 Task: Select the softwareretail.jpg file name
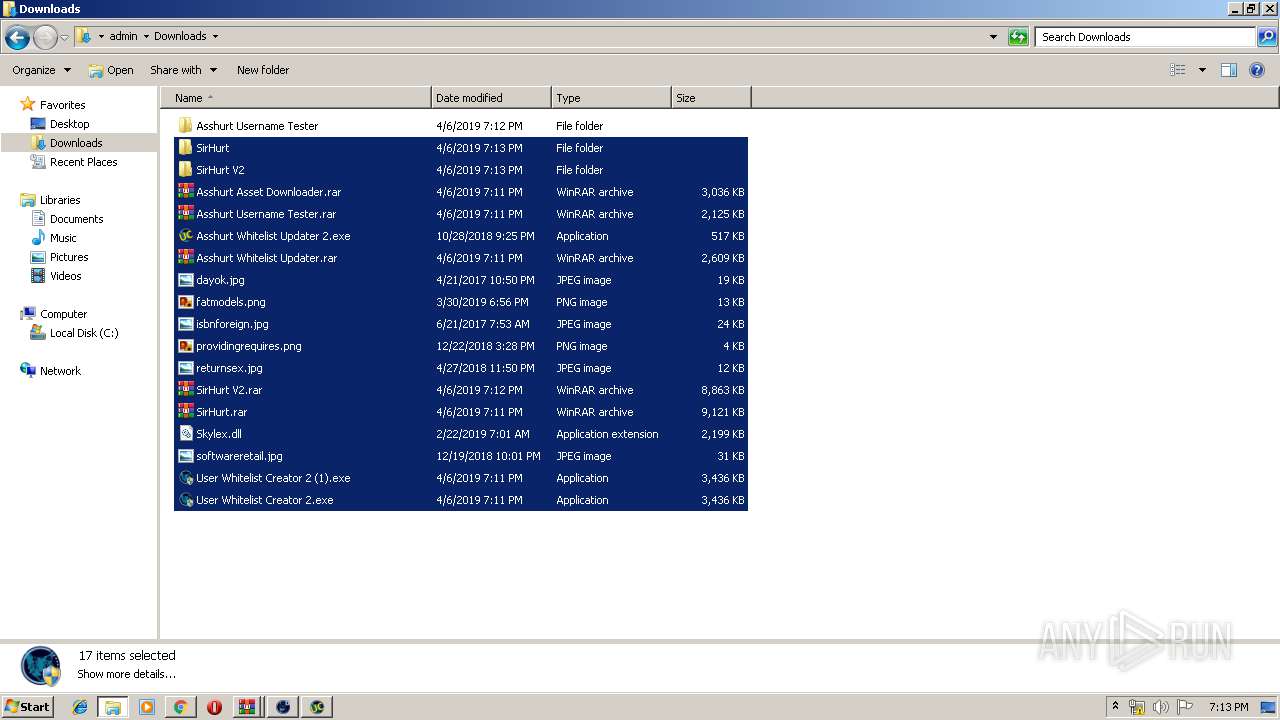(x=239, y=456)
